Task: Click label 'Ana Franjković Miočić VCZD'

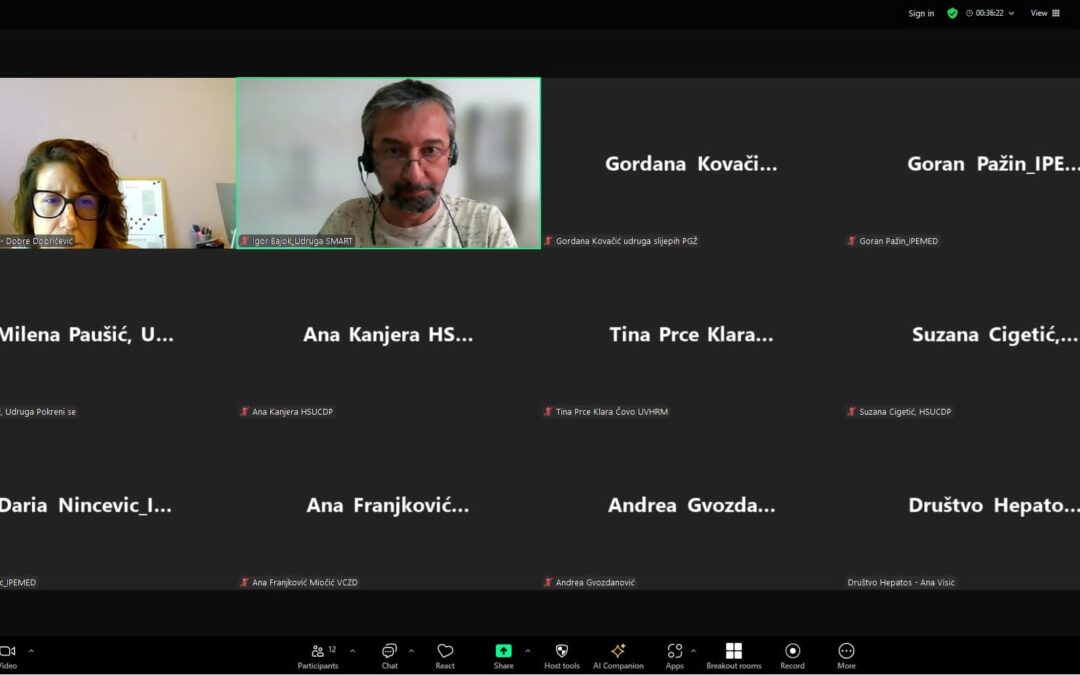Action: [x=304, y=583]
